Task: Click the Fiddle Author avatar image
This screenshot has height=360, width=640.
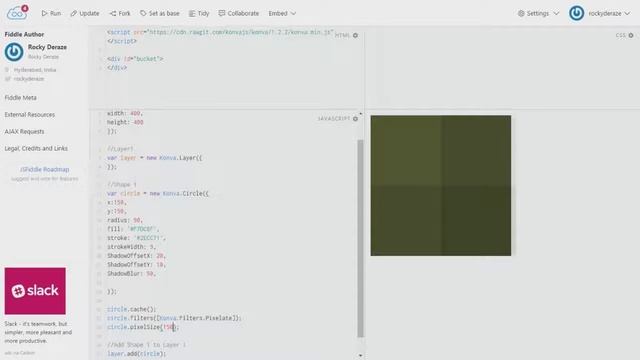Action: point(14,52)
